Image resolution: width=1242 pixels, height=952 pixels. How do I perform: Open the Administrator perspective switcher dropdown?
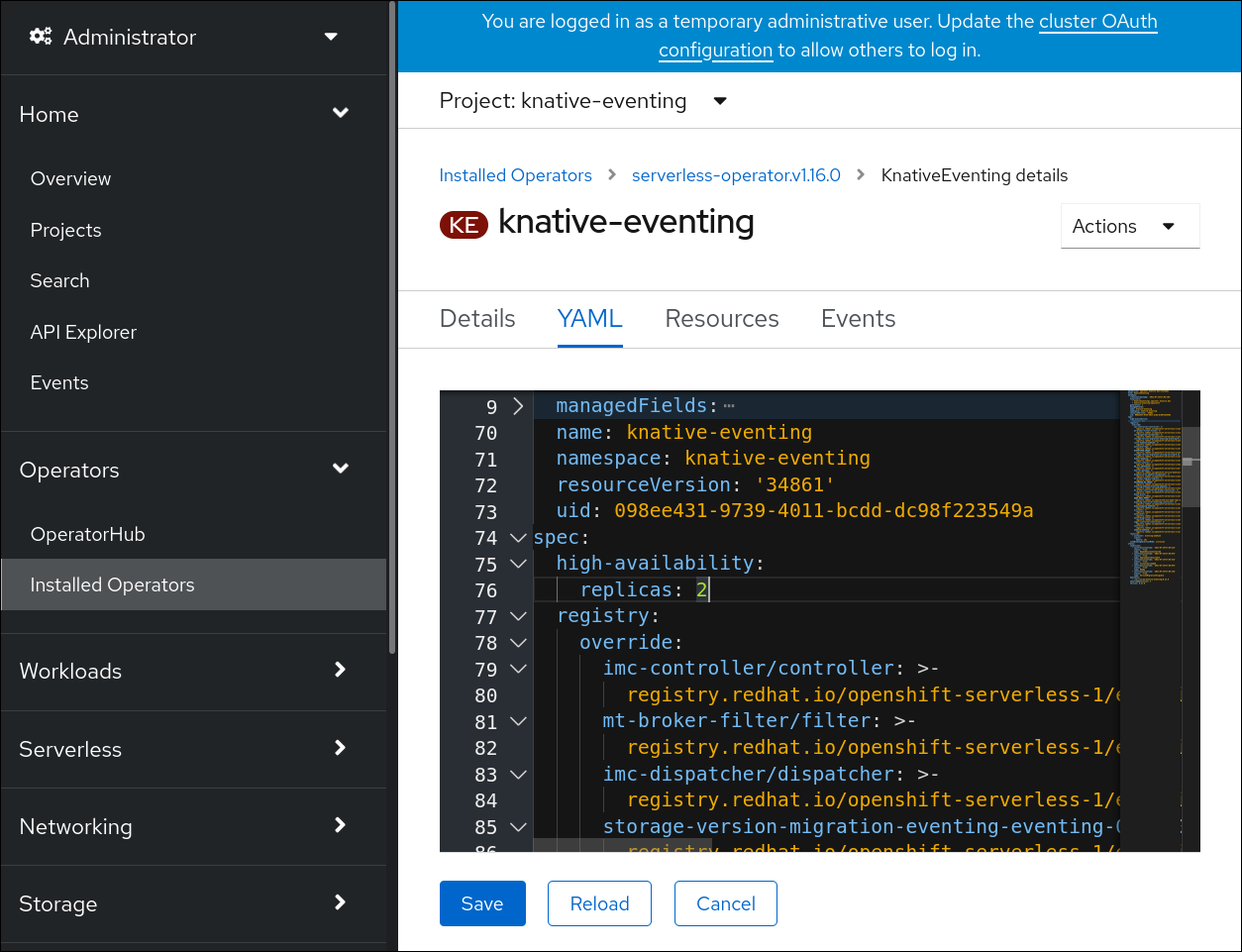(x=331, y=37)
